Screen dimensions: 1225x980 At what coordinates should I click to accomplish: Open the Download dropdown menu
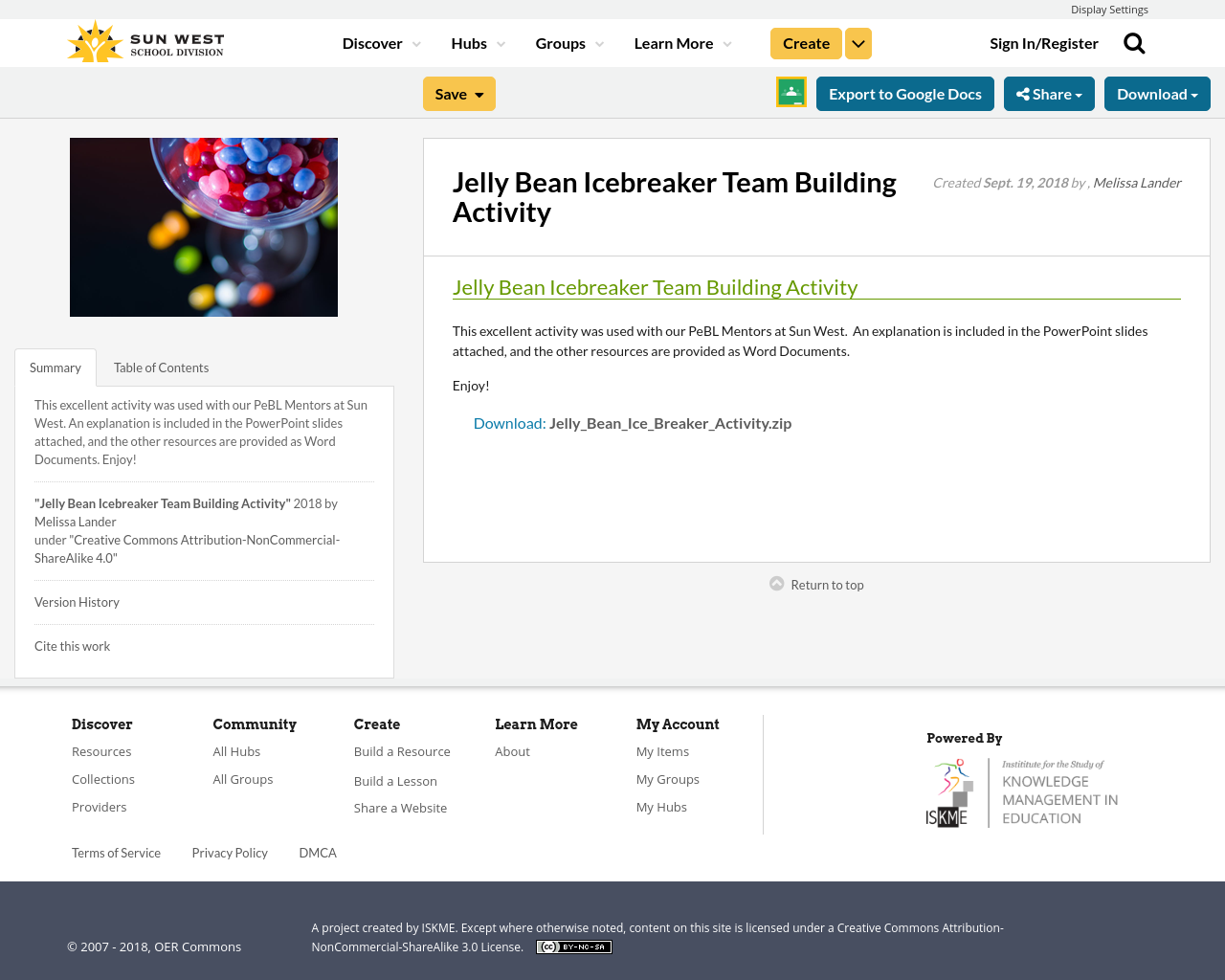click(x=1157, y=93)
